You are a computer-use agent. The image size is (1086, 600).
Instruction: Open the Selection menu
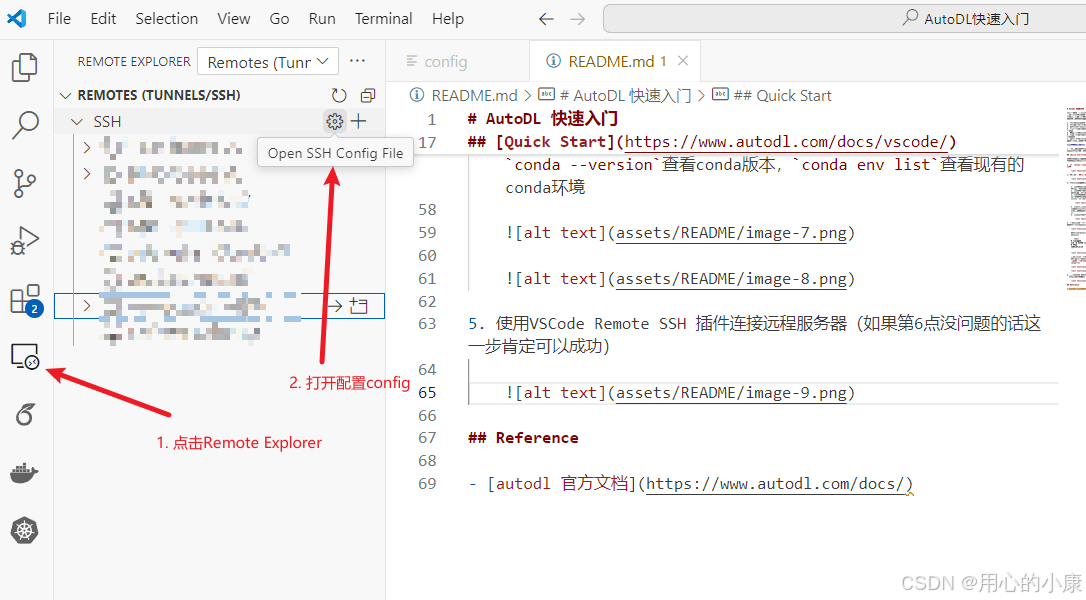pos(166,19)
